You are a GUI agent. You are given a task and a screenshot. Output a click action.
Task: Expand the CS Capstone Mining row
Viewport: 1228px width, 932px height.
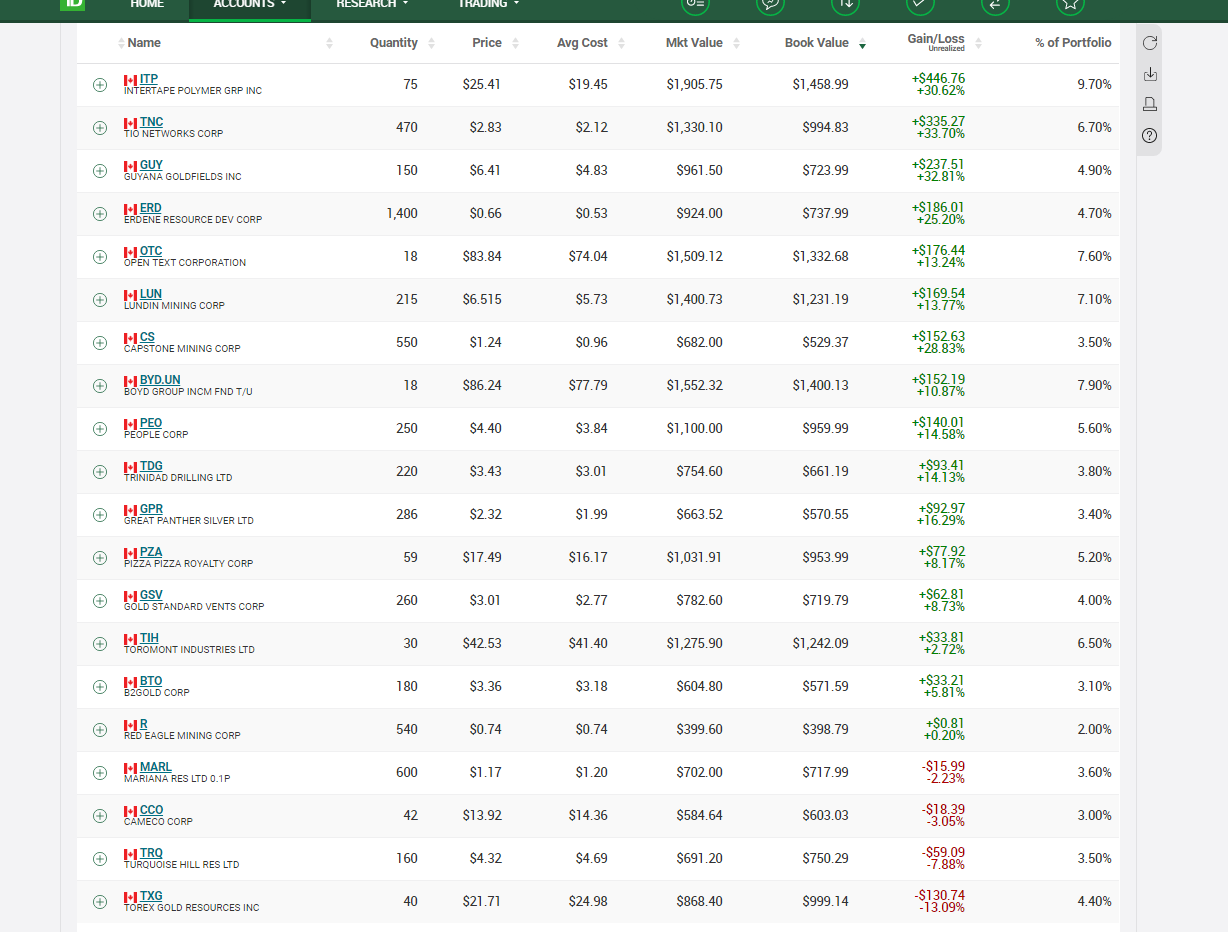click(100, 343)
